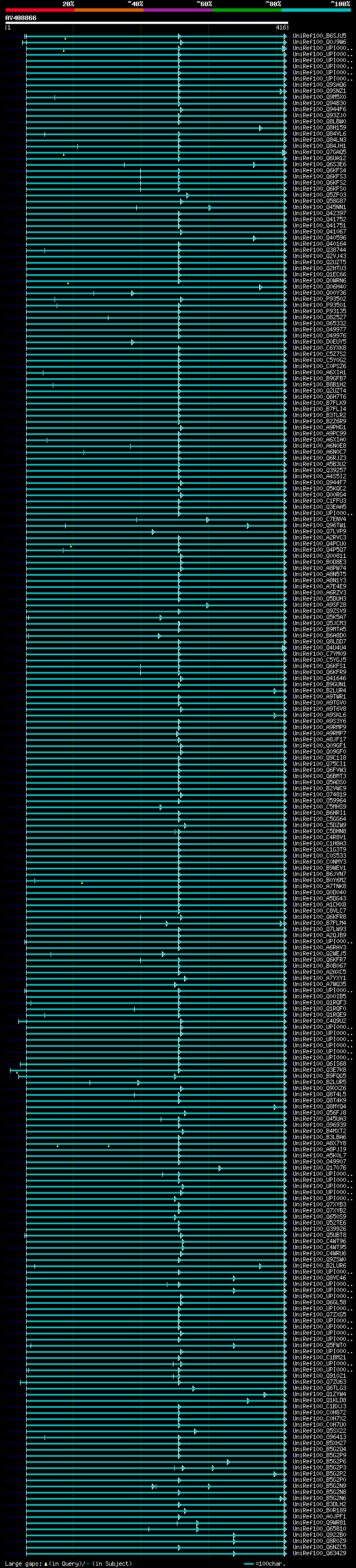The width and height of the screenshot is (356, 1568).
Task: Open hit UniRef100_A9SKL6
Action: click(x=319, y=715)
